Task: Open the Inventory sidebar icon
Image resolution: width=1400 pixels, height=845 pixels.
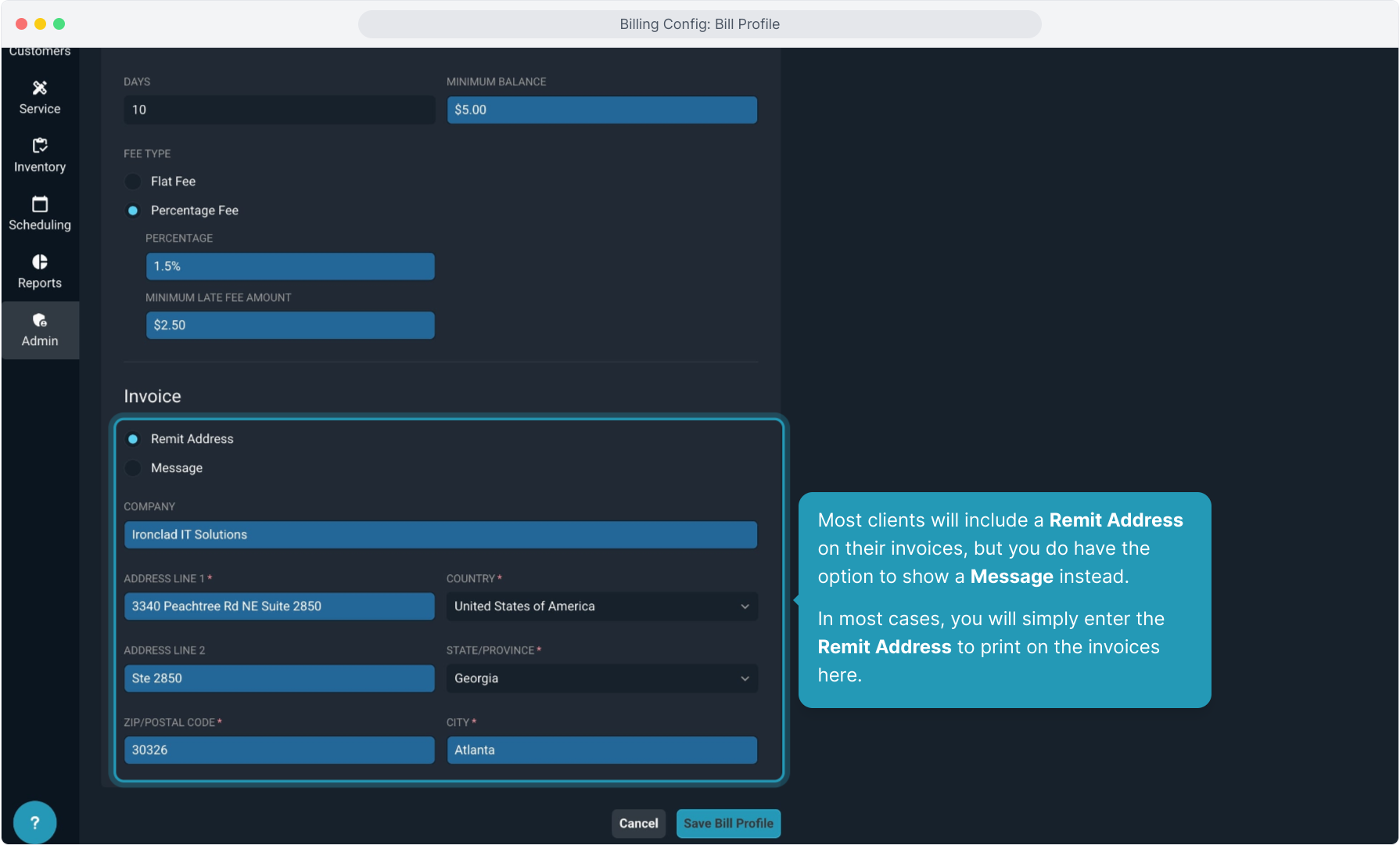Action: 40,146
